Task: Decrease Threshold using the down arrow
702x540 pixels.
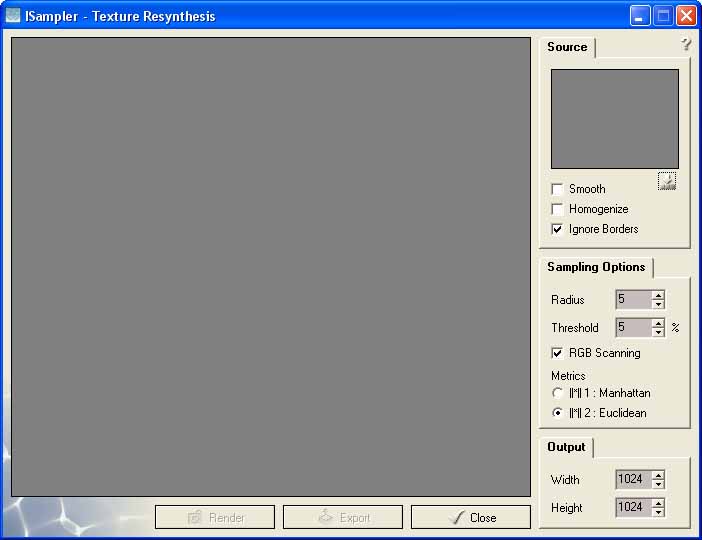Action: [658, 332]
